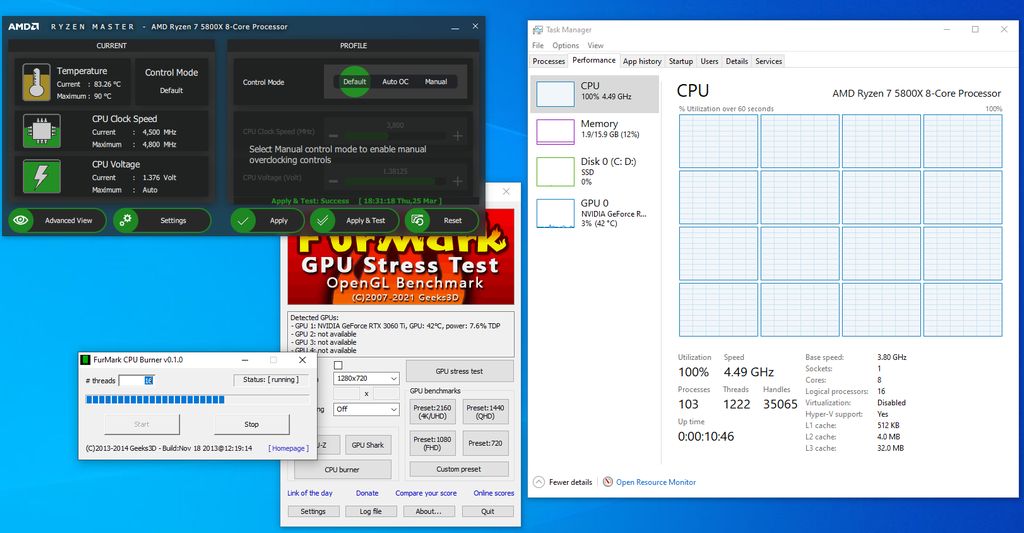Viewport: 1024px width, 533px height.
Task: Click the Task Manager title bar icon
Action: 537,30
